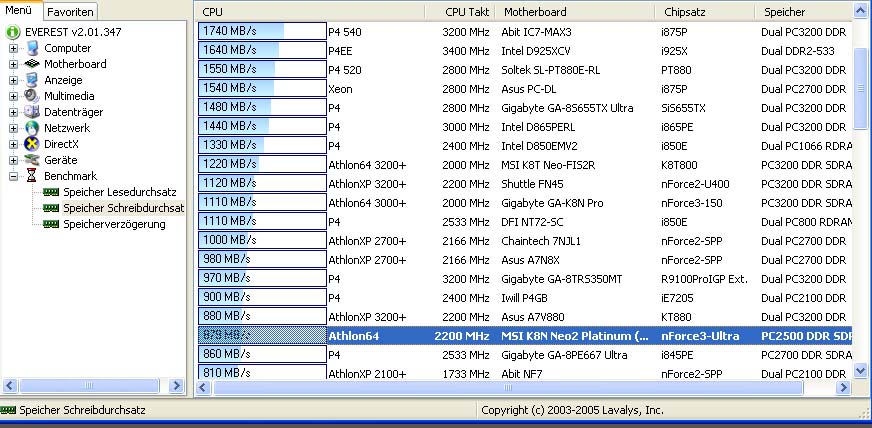This screenshot has width=872, height=428.
Task: Sort by the CPU column header
Action: coord(309,12)
